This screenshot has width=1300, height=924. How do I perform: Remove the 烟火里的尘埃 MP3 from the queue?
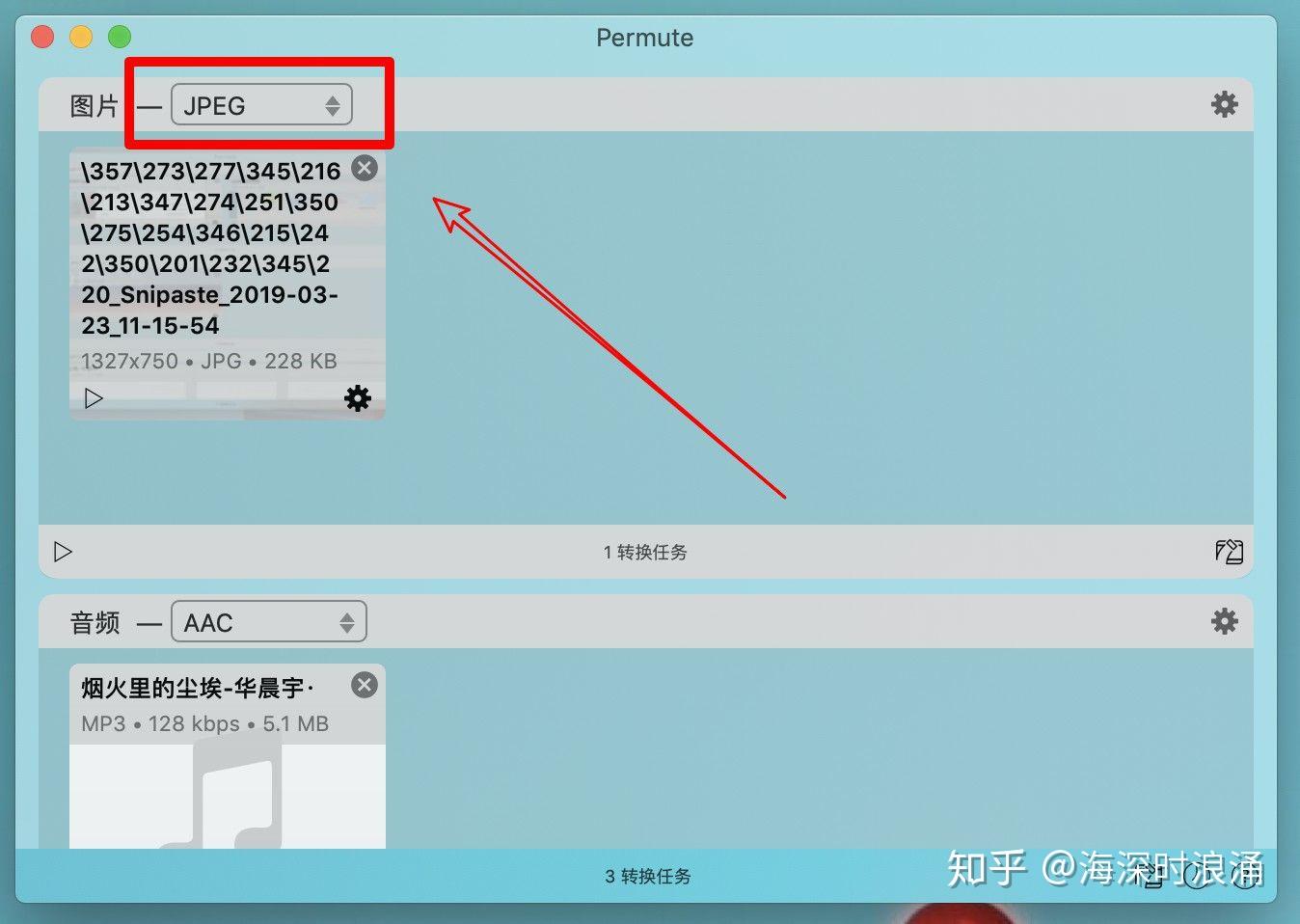pos(364,685)
